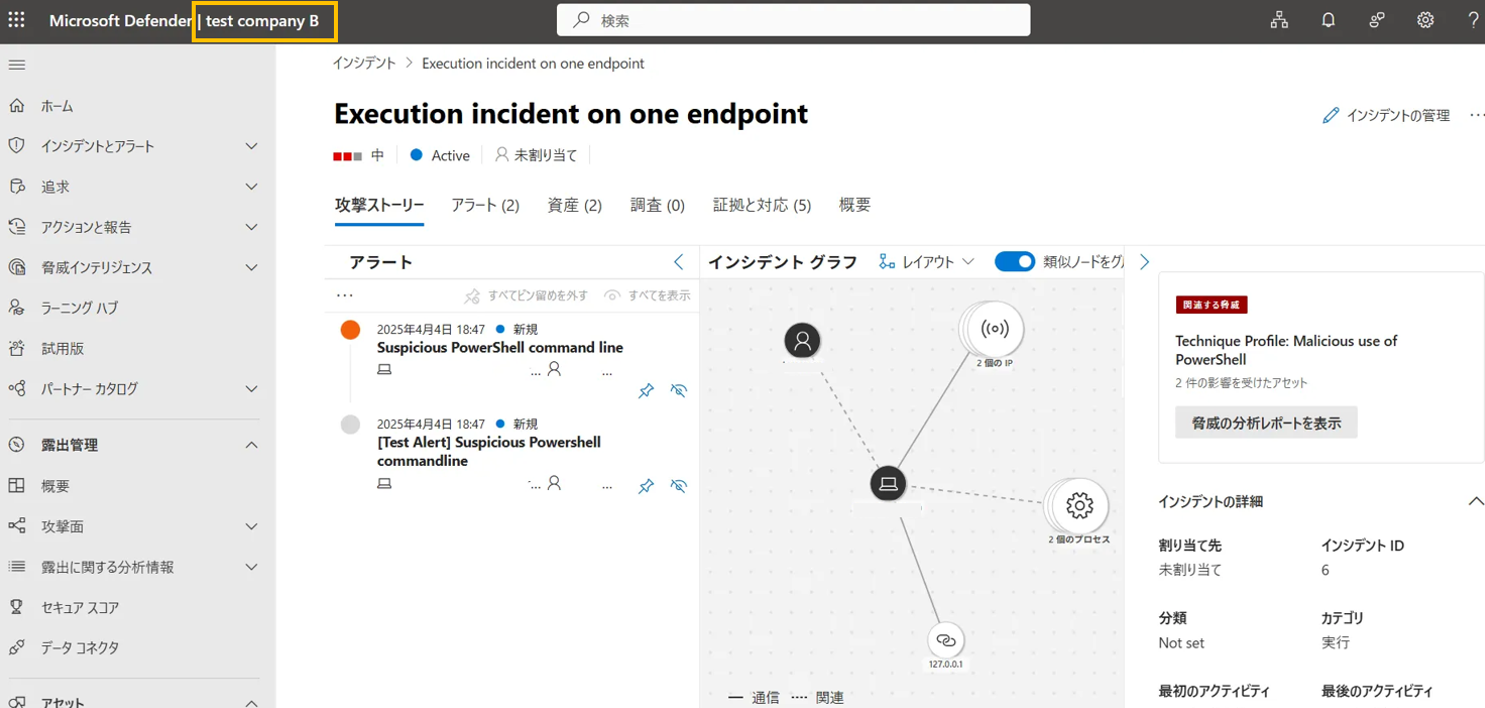The height and width of the screenshot is (708, 1485).
Task: Switch to the 調査 (0) tab
Action: [657, 205]
